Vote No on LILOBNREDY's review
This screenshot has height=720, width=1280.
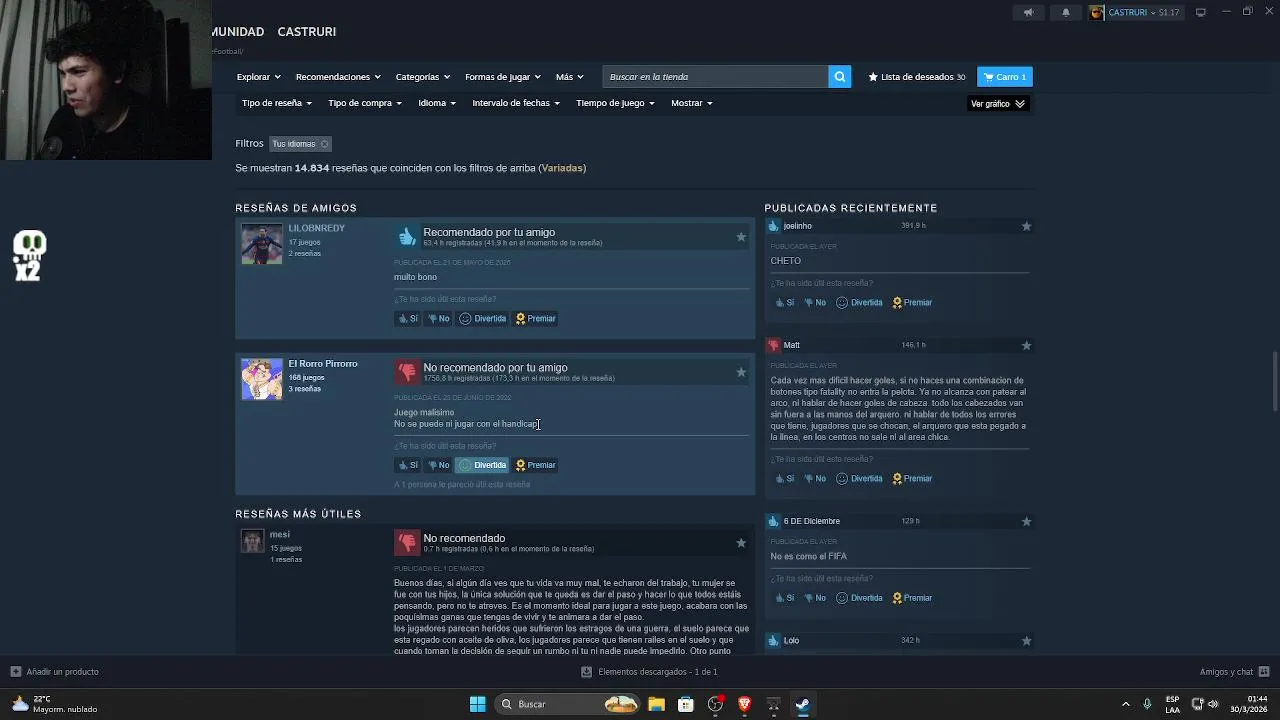click(438, 319)
